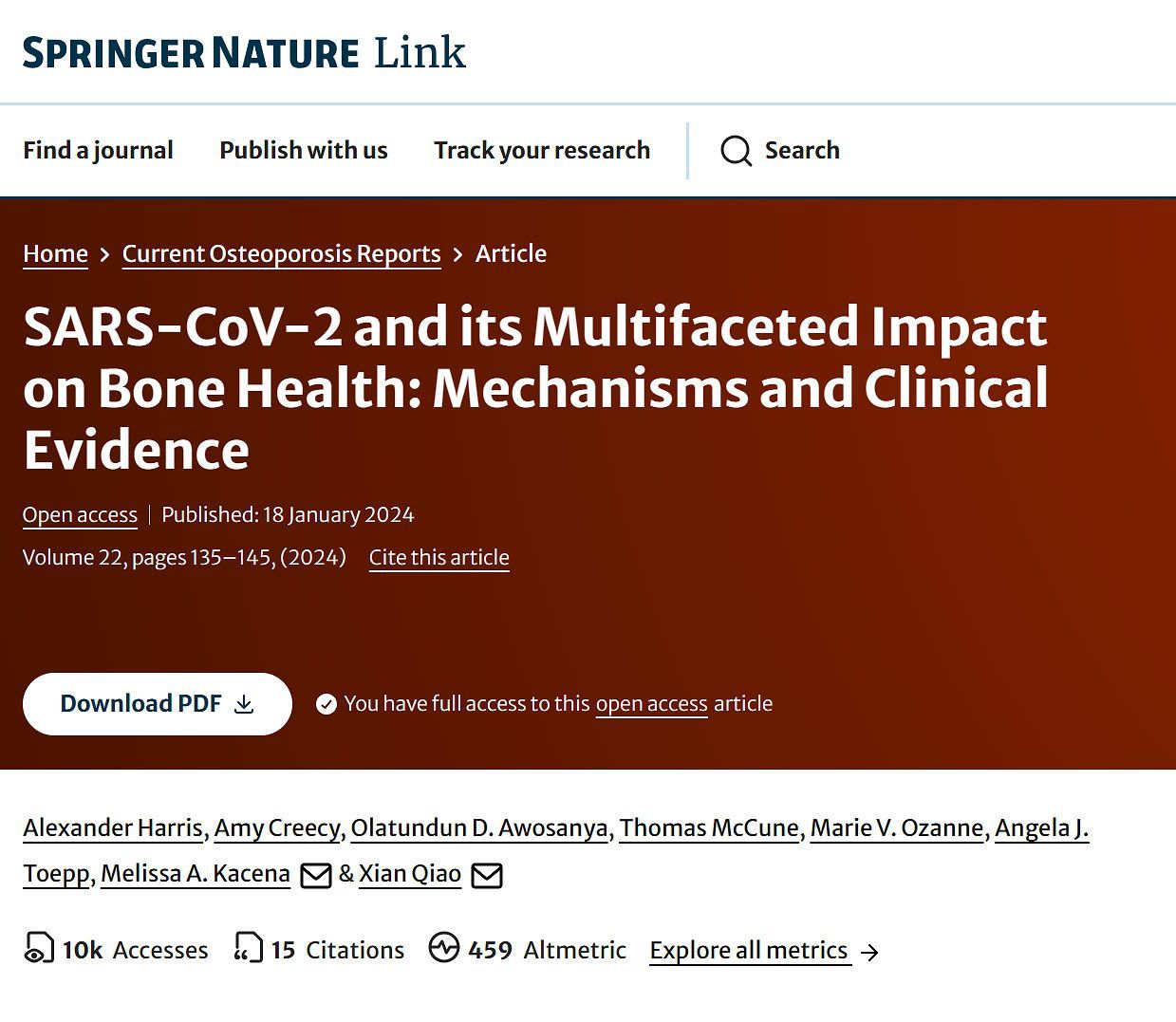View author Alexander Harris's details
1176x1022 pixels.
[113, 827]
